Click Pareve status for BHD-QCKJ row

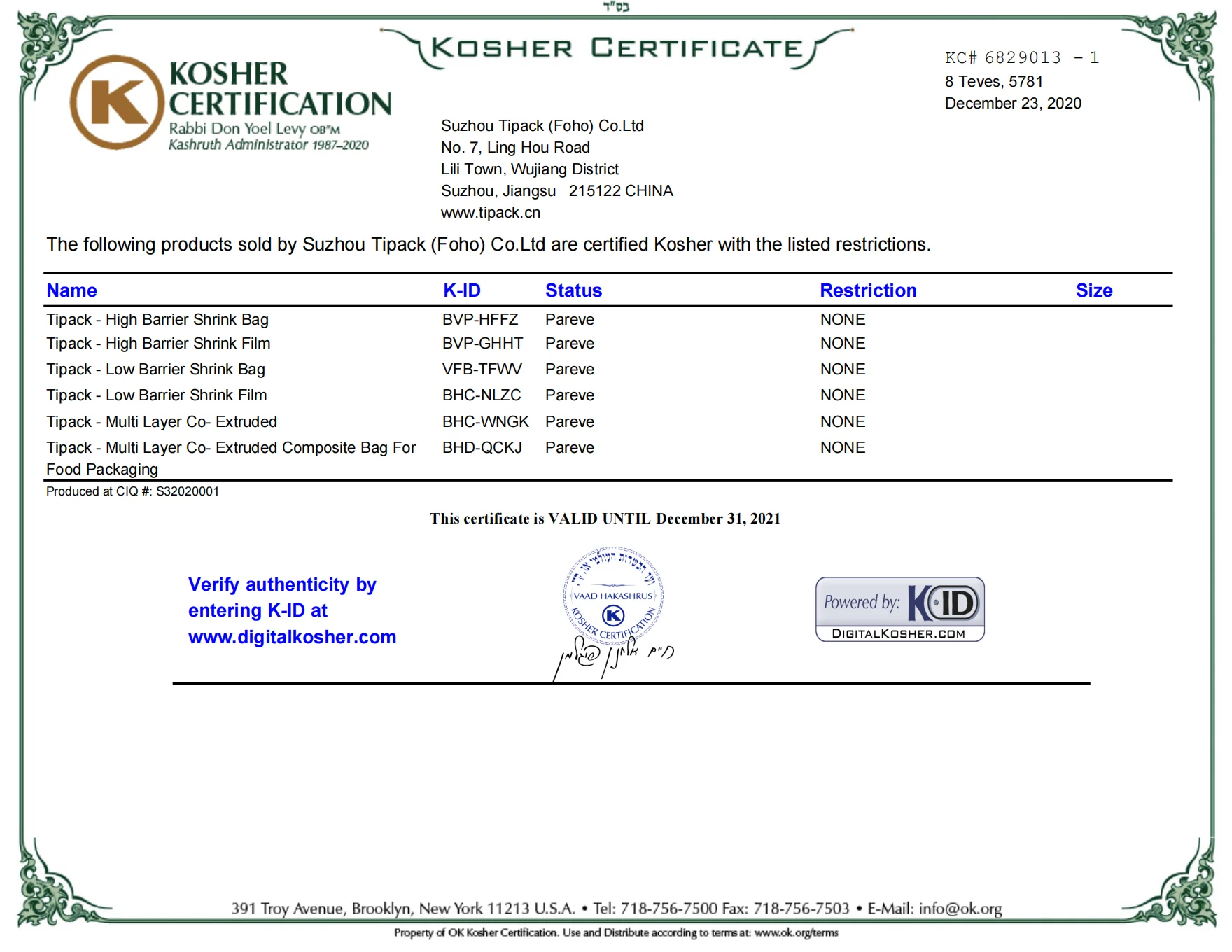pos(570,448)
